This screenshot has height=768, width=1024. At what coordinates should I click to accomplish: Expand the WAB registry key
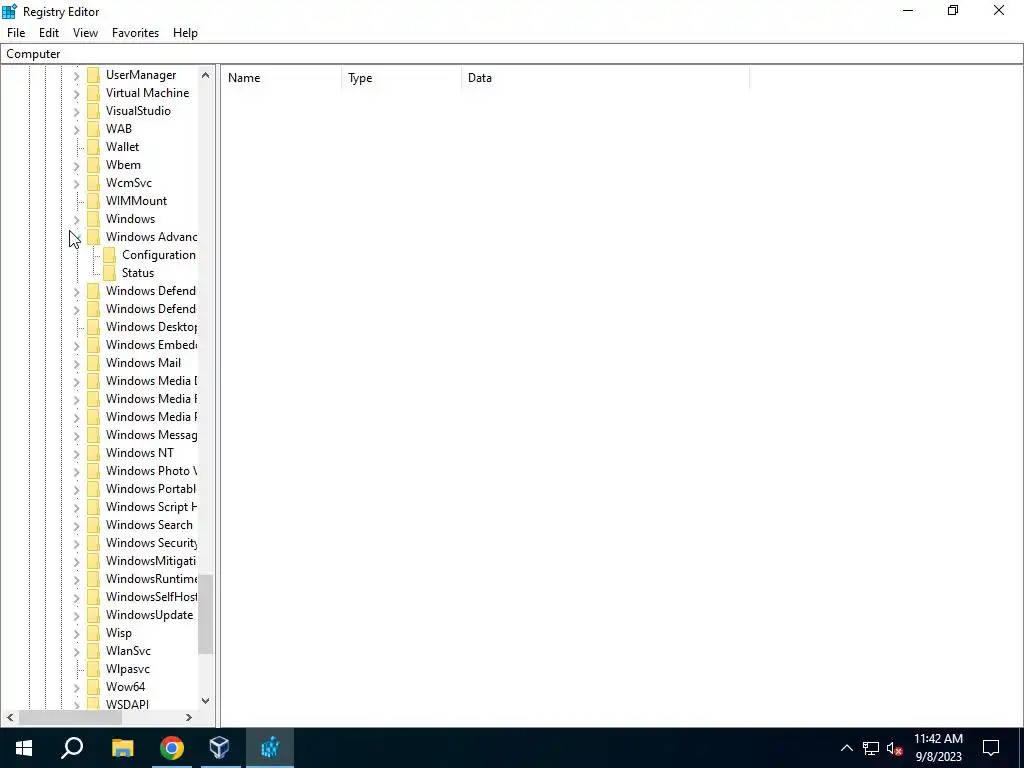point(76,129)
